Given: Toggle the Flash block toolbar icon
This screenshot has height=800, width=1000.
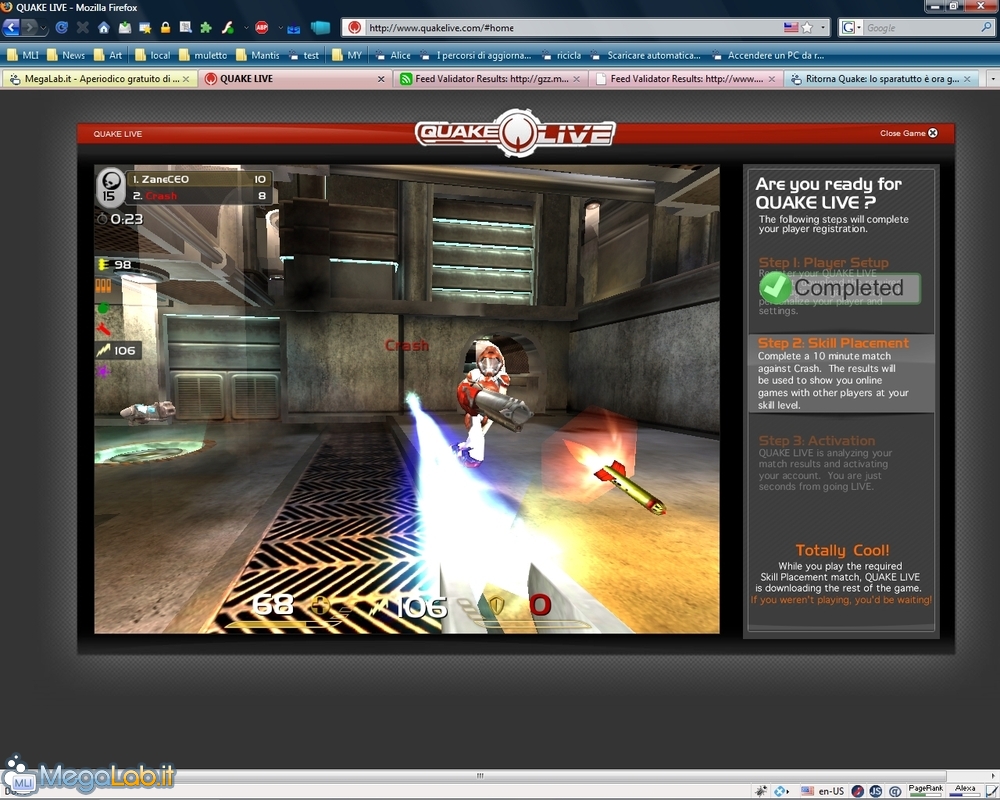Looking at the screenshot, I should coord(227,27).
